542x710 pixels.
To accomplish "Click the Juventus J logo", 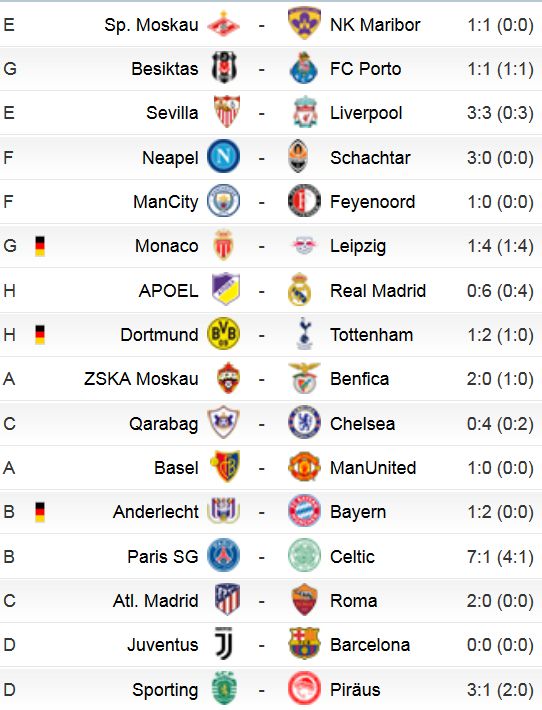I will click(224, 644).
